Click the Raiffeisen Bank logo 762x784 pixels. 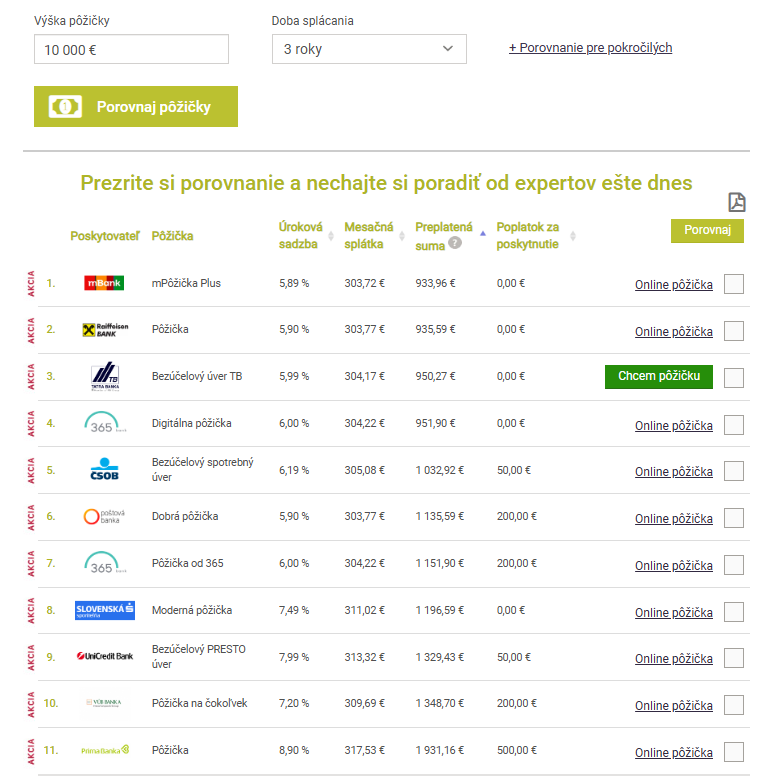(104, 330)
